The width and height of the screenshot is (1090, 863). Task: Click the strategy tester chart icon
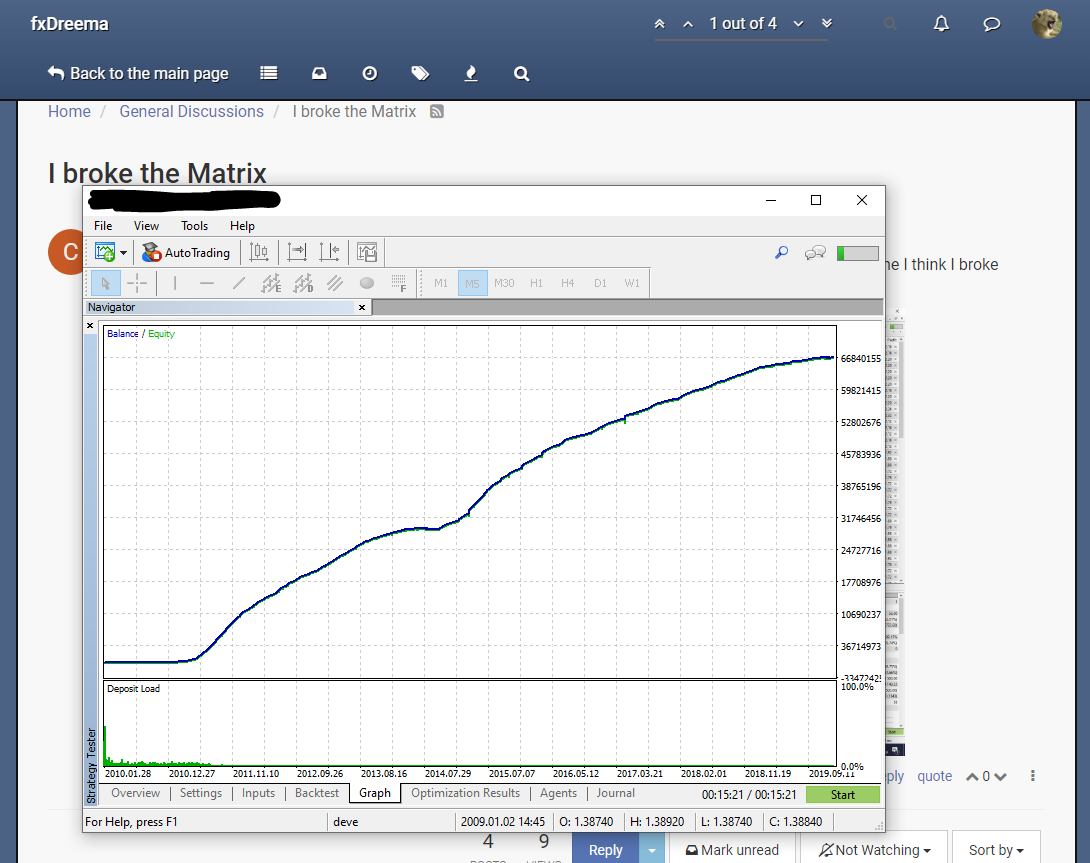[366, 252]
